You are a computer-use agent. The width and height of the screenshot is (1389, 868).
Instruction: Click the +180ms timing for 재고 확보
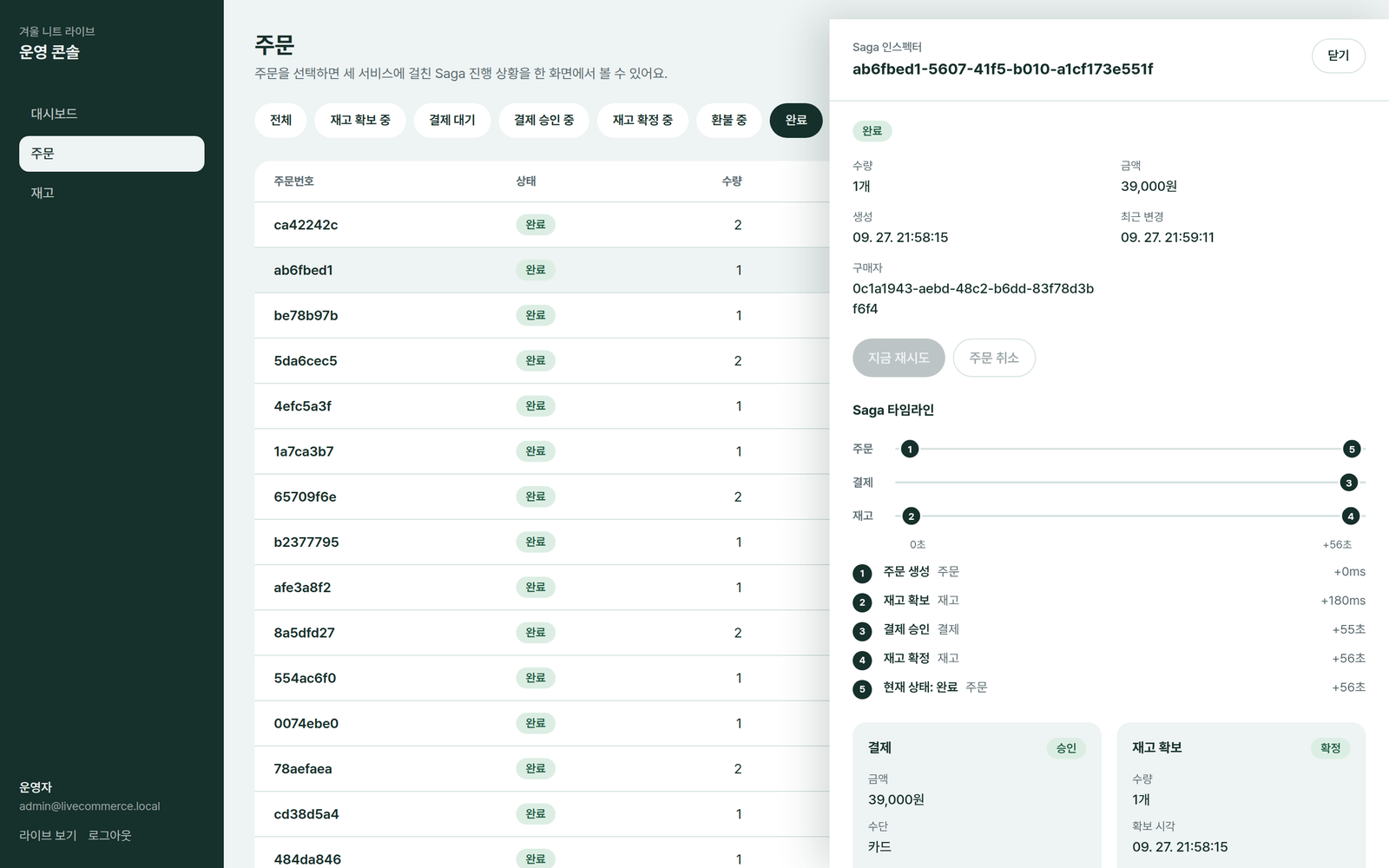point(1343,601)
